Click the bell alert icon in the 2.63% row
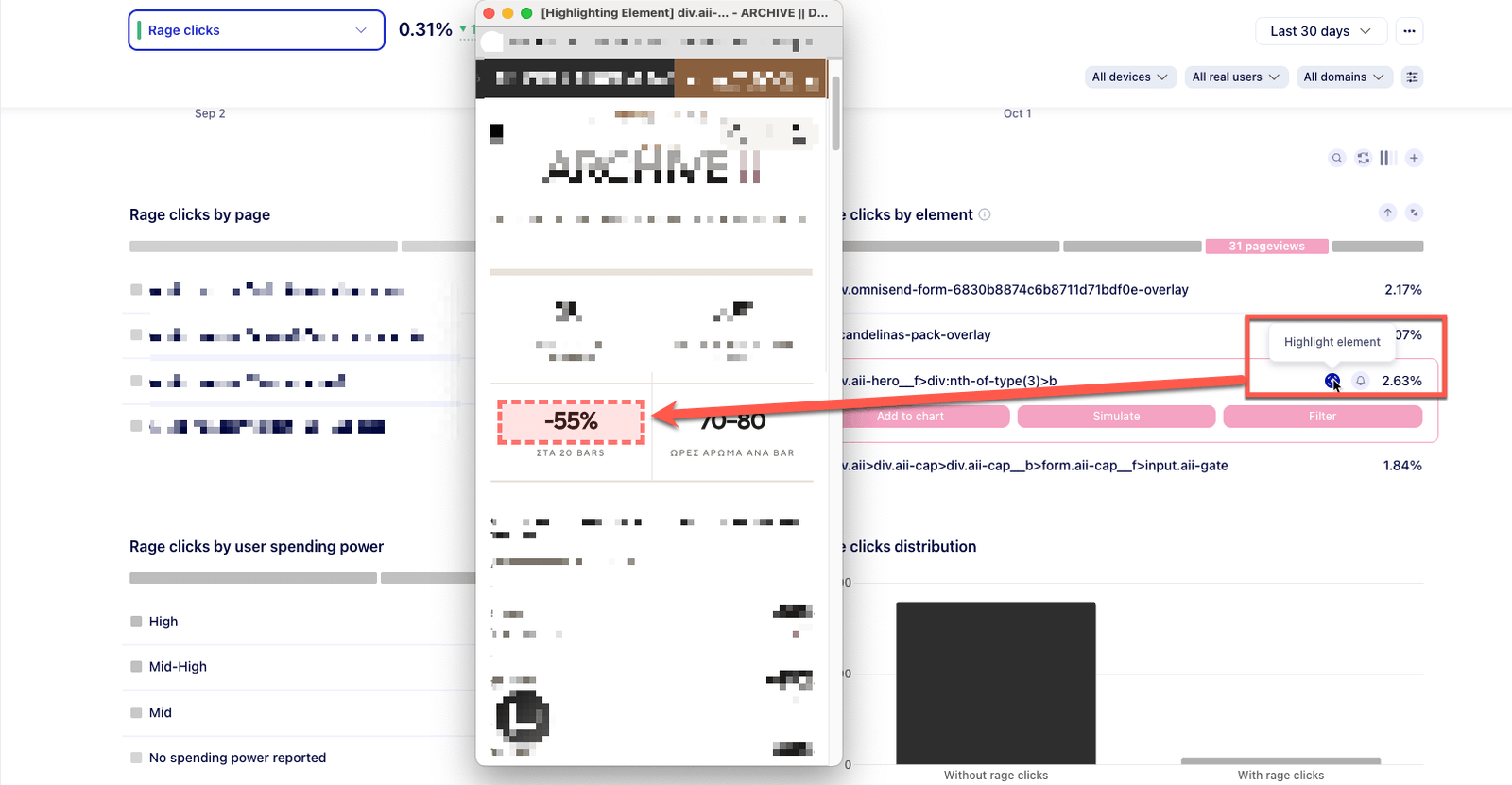 tap(1360, 381)
